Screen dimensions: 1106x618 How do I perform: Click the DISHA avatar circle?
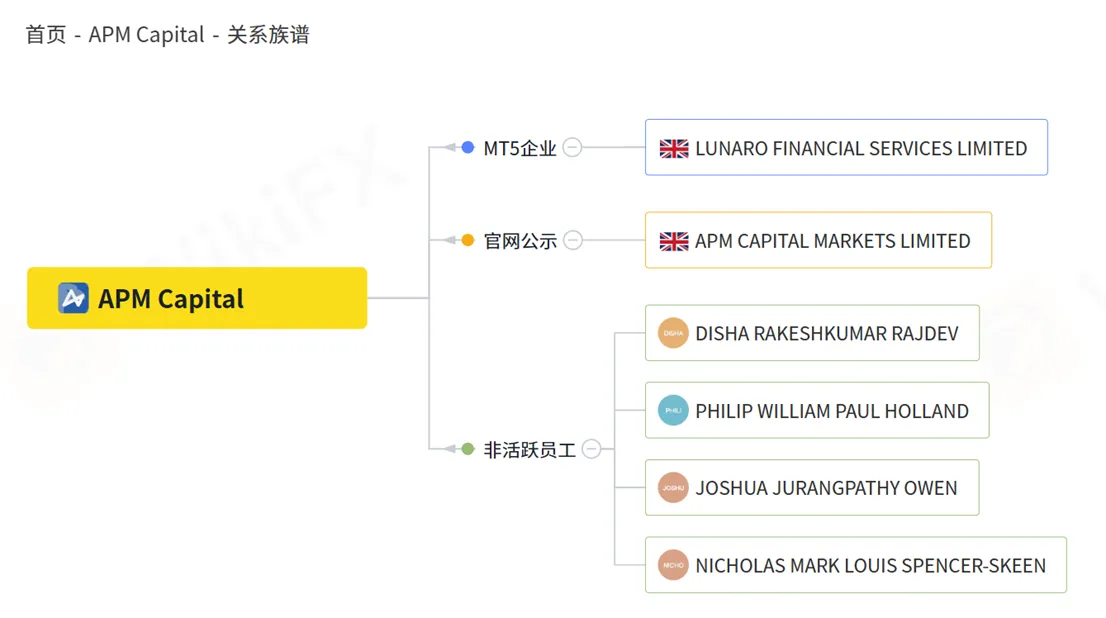[x=673, y=333]
